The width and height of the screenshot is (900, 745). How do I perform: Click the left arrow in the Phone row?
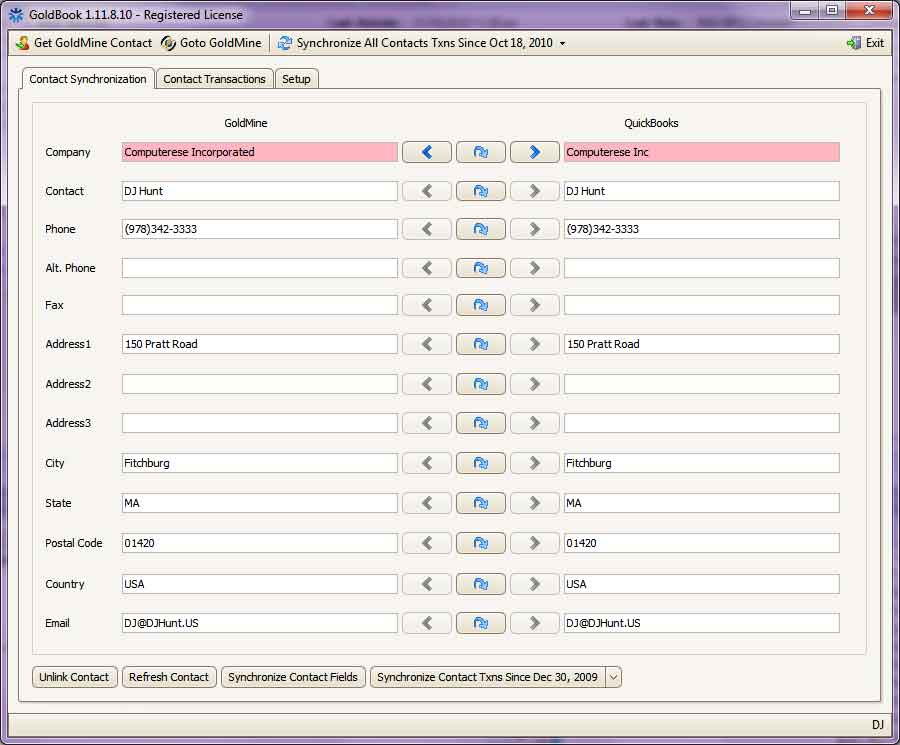(426, 229)
